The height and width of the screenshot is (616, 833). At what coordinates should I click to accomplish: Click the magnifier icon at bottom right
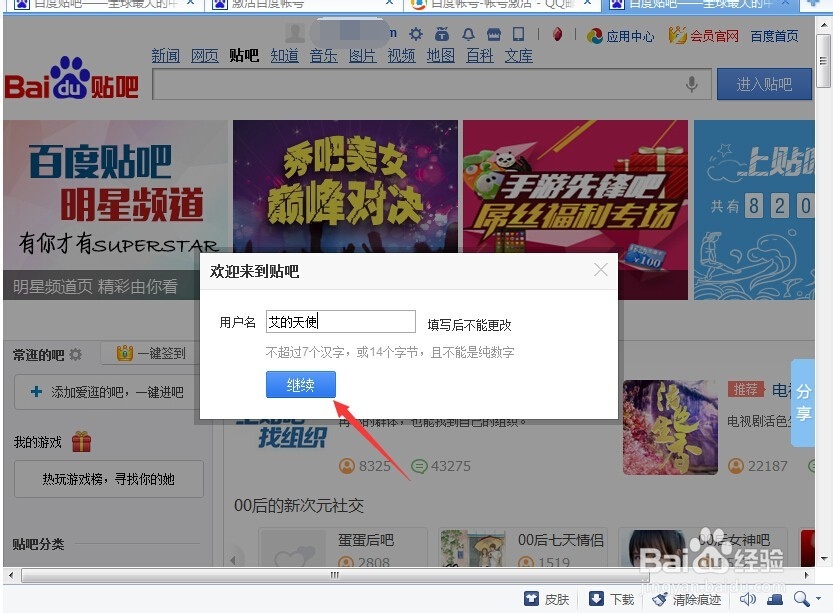801,599
